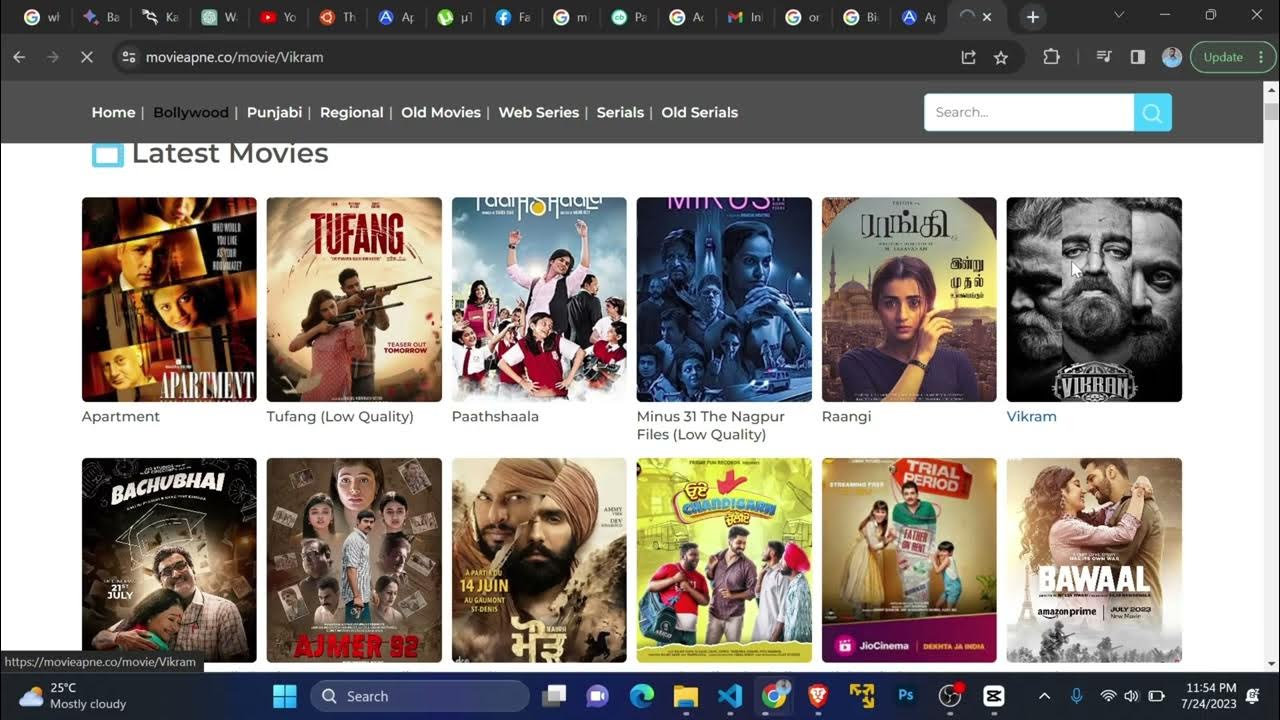Screen dimensions: 1280x720
Task: Open OBS Studio from taskbar
Action: click(950, 696)
